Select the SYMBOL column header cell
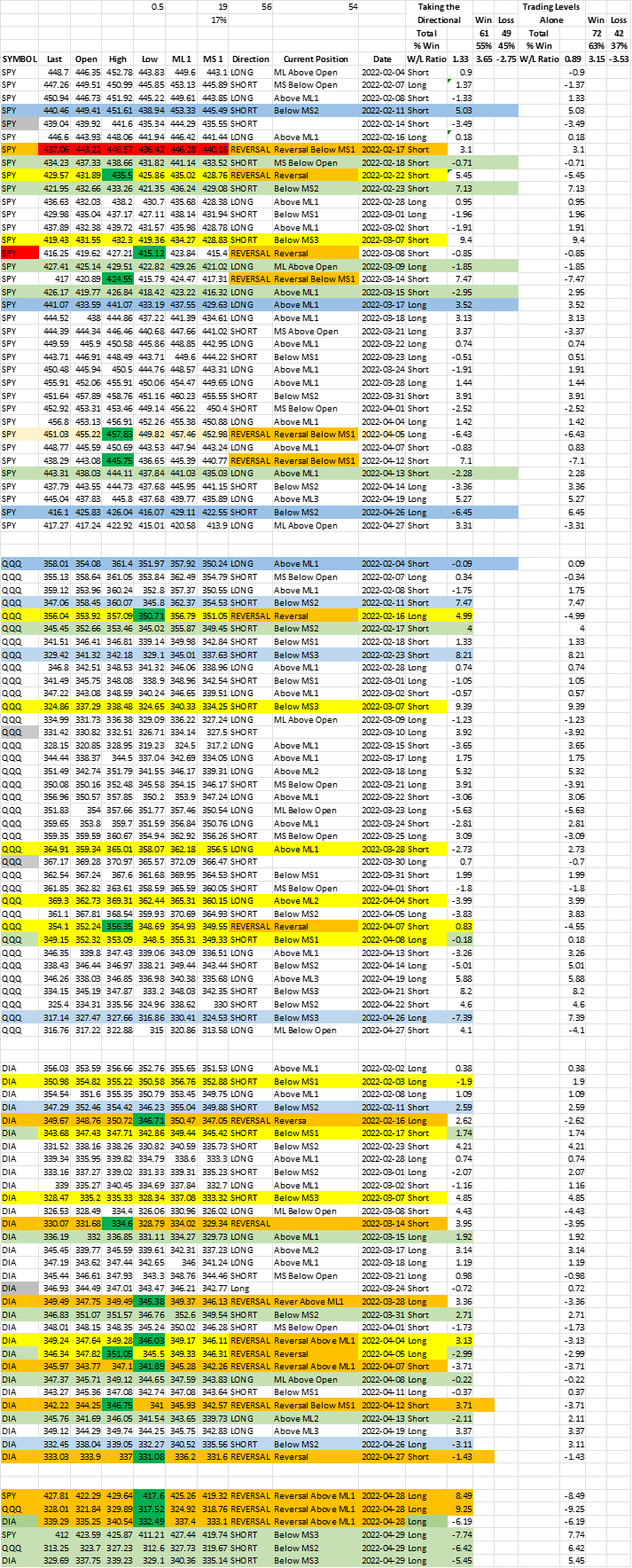Image resolution: width=632 pixels, height=1568 pixels. coord(20,59)
